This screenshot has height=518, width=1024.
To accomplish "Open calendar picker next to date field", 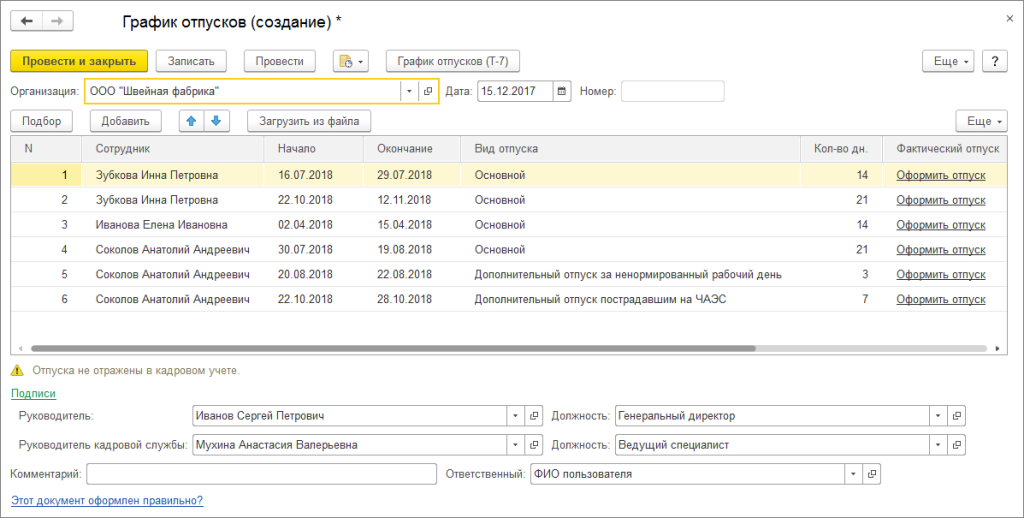I will tap(561, 91).
